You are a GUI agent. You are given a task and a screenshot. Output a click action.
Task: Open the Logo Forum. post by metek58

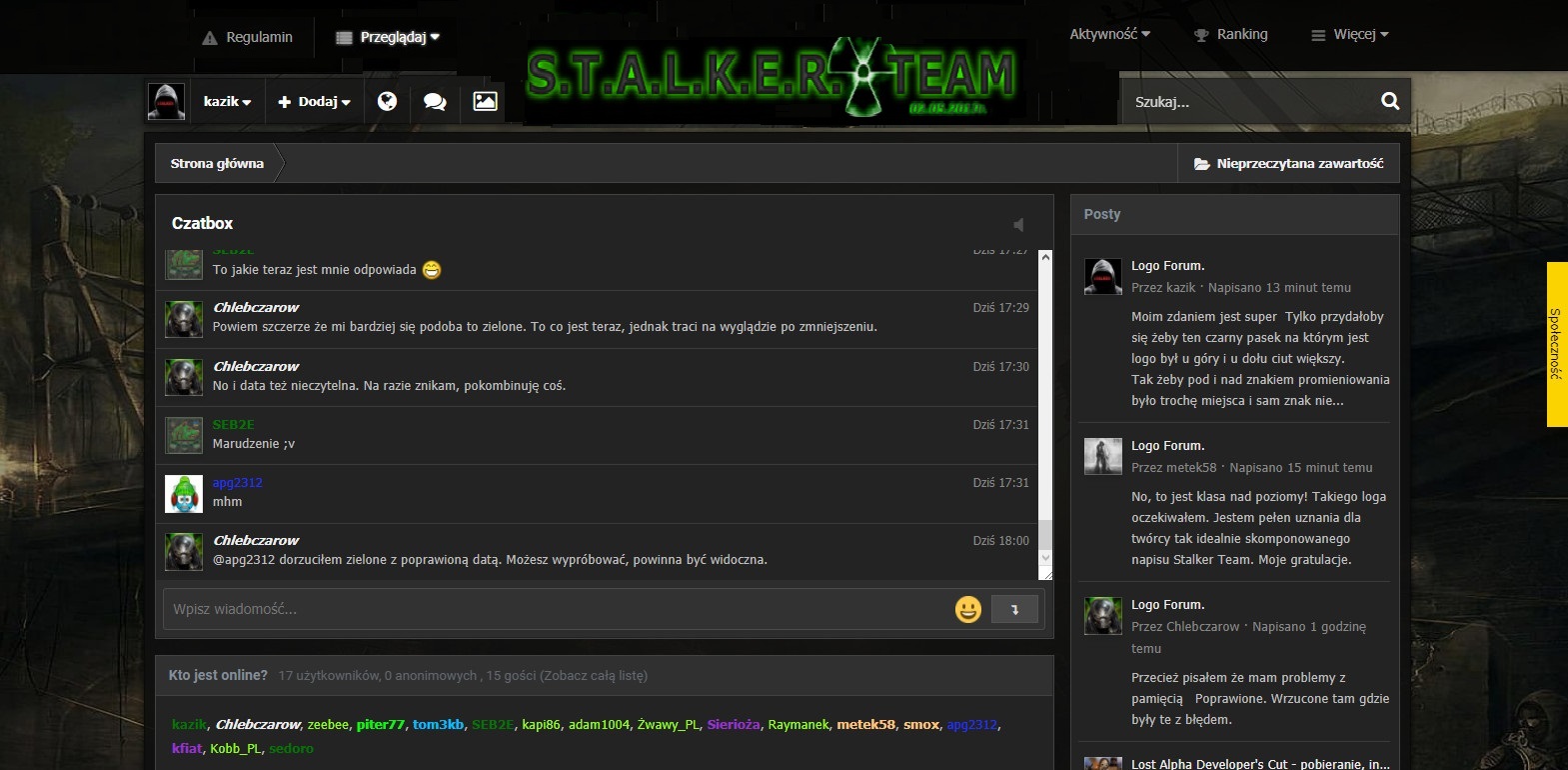[x=1167, y=446]
